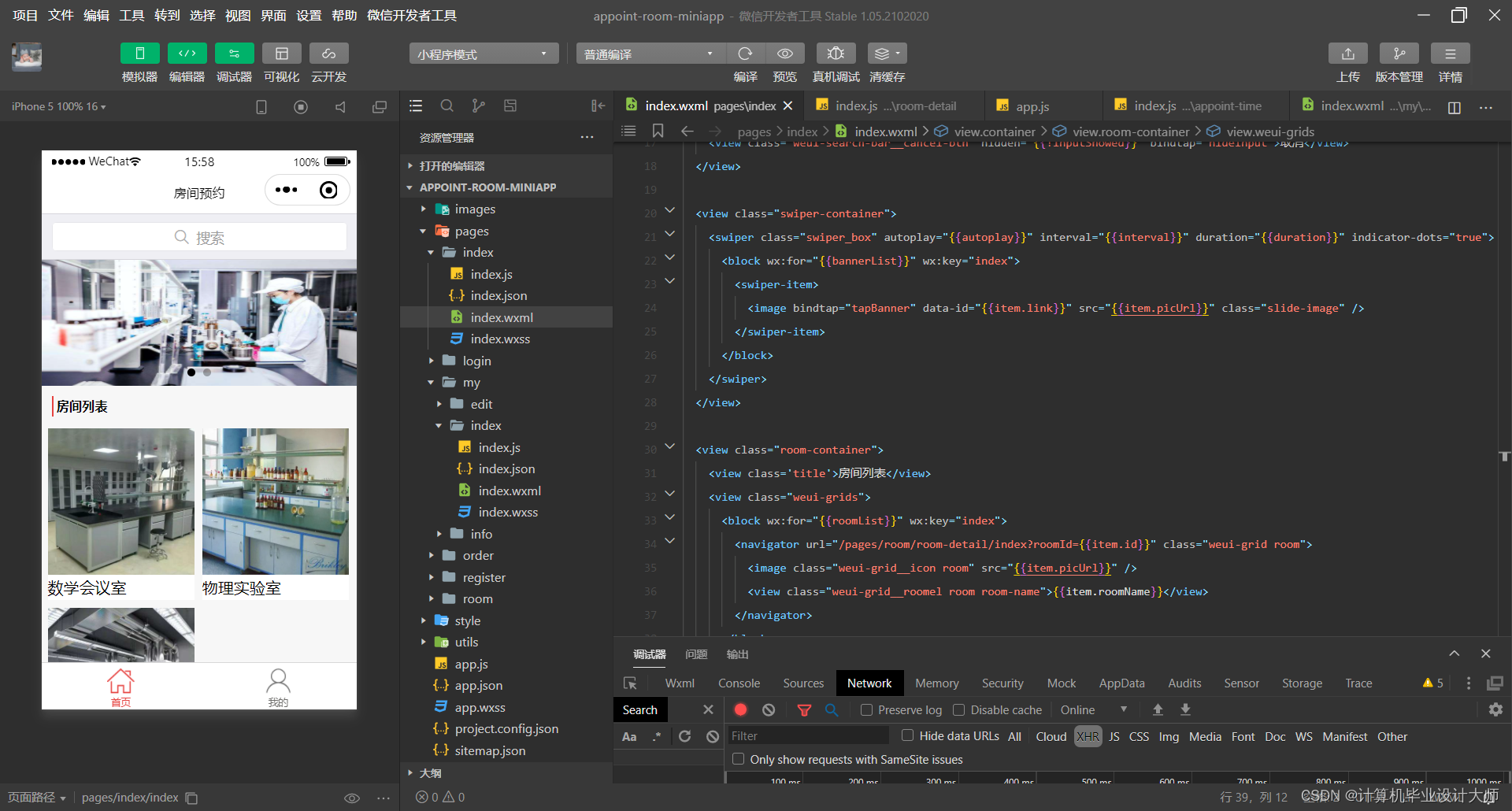Image resolution: width=1512 pixels, height=811 pixels.
Task: Clear the network log icon
Action: (x=769, y=709)
